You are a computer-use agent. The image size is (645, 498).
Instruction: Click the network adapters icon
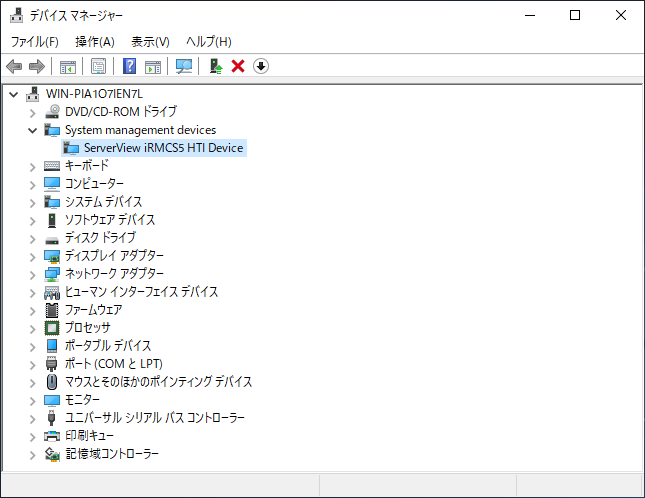[x=52, y=274]
